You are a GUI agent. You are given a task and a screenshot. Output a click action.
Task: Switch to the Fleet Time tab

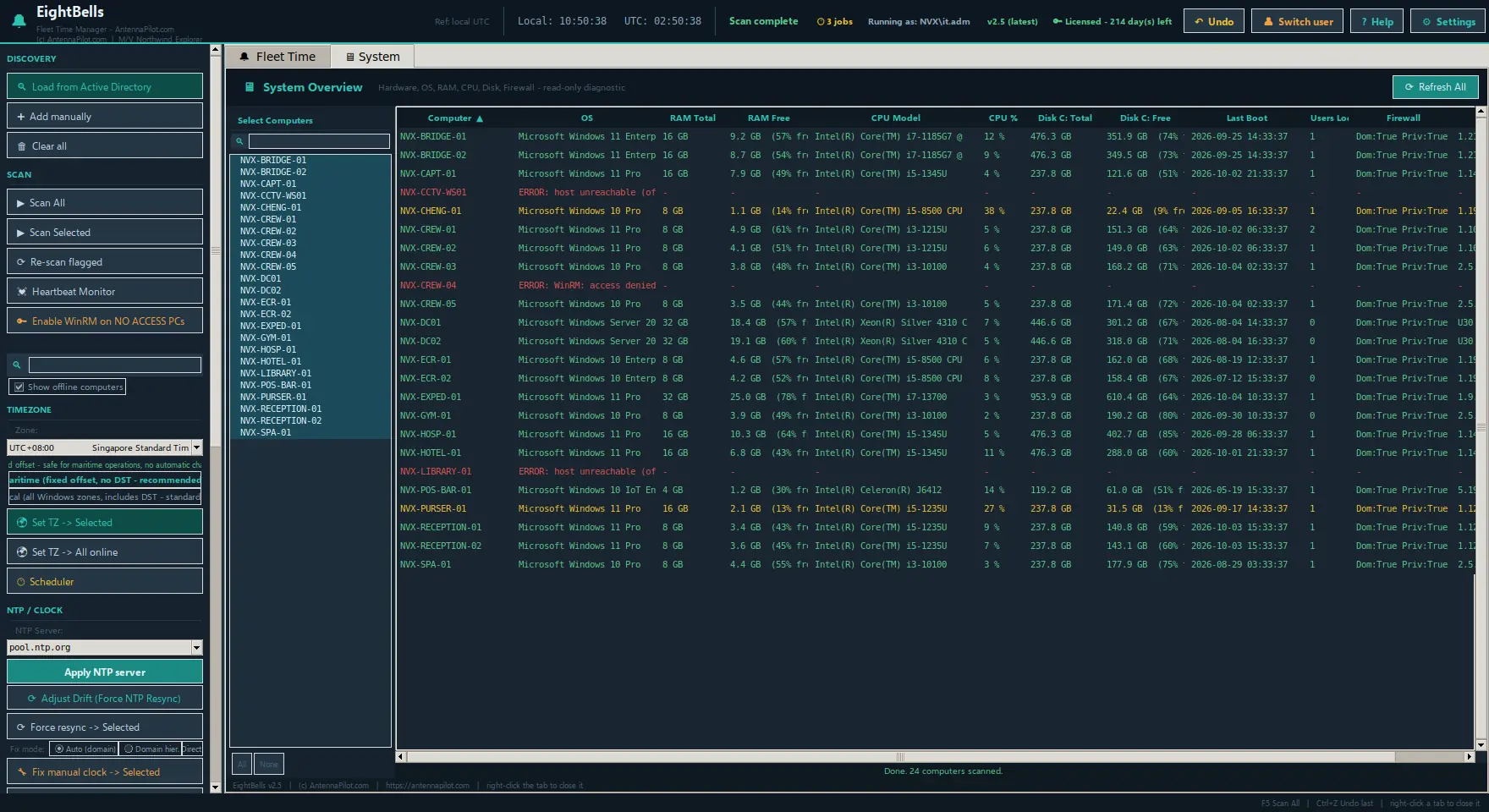point(277,57)
